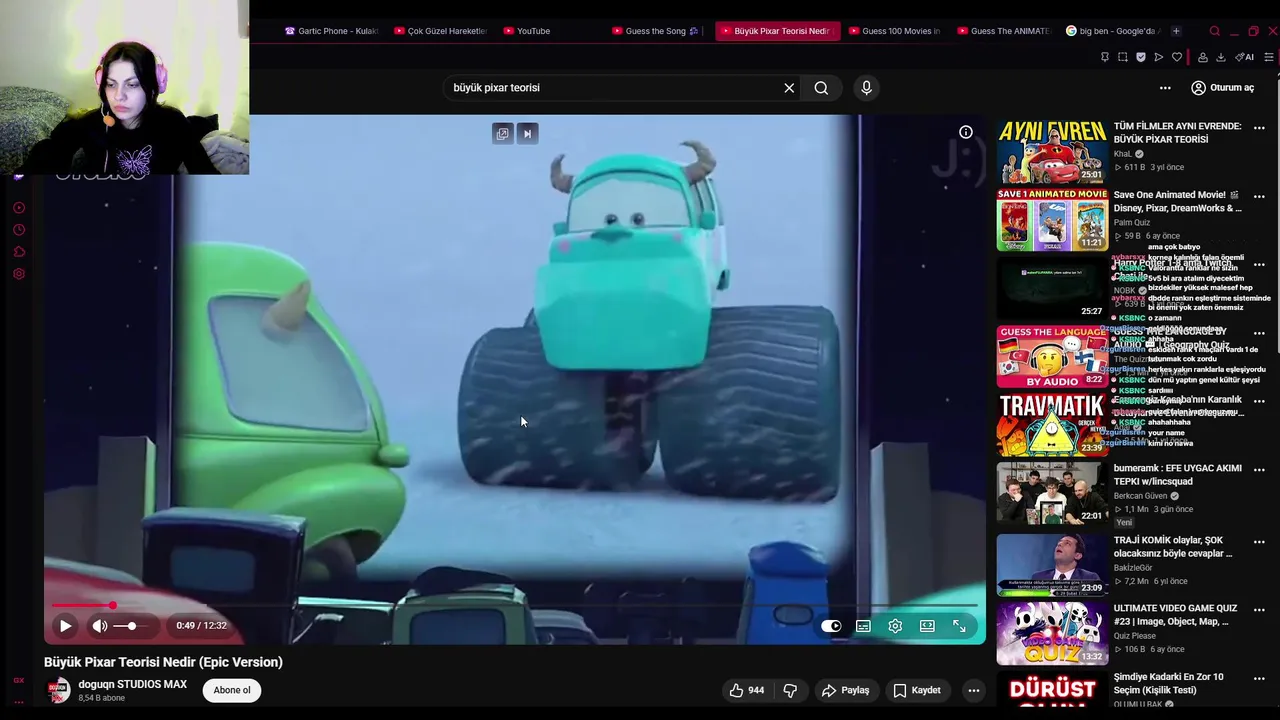Screen dimensions: 1280x720
Task: Open the extensions cube icon in the sidebar
Action: coord(19,252)
